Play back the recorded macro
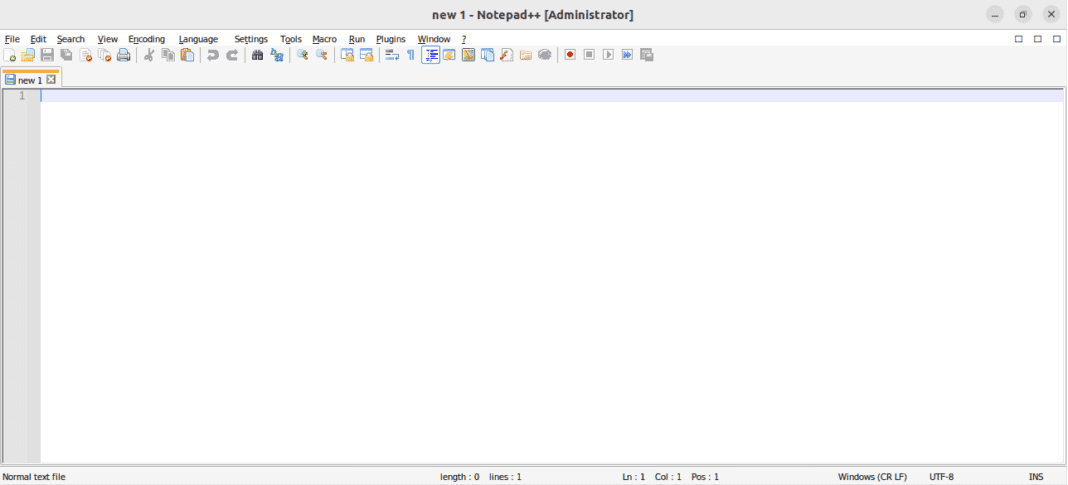The image size is (1068, 485). 608,55
